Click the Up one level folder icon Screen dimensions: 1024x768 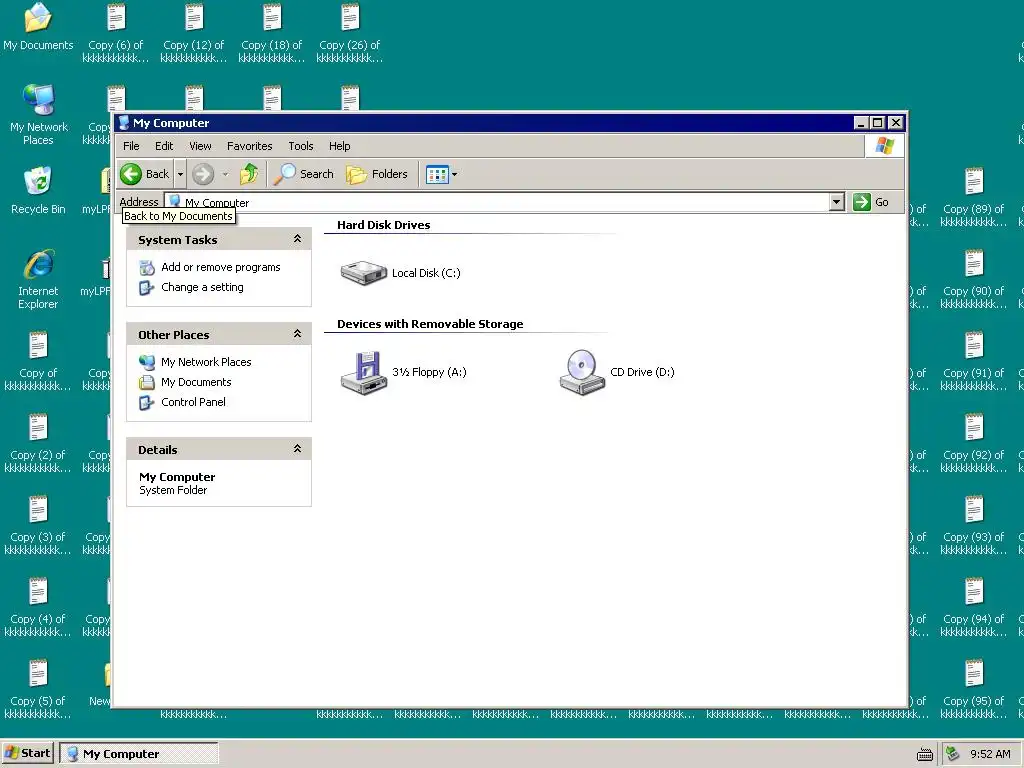[249, 174]
